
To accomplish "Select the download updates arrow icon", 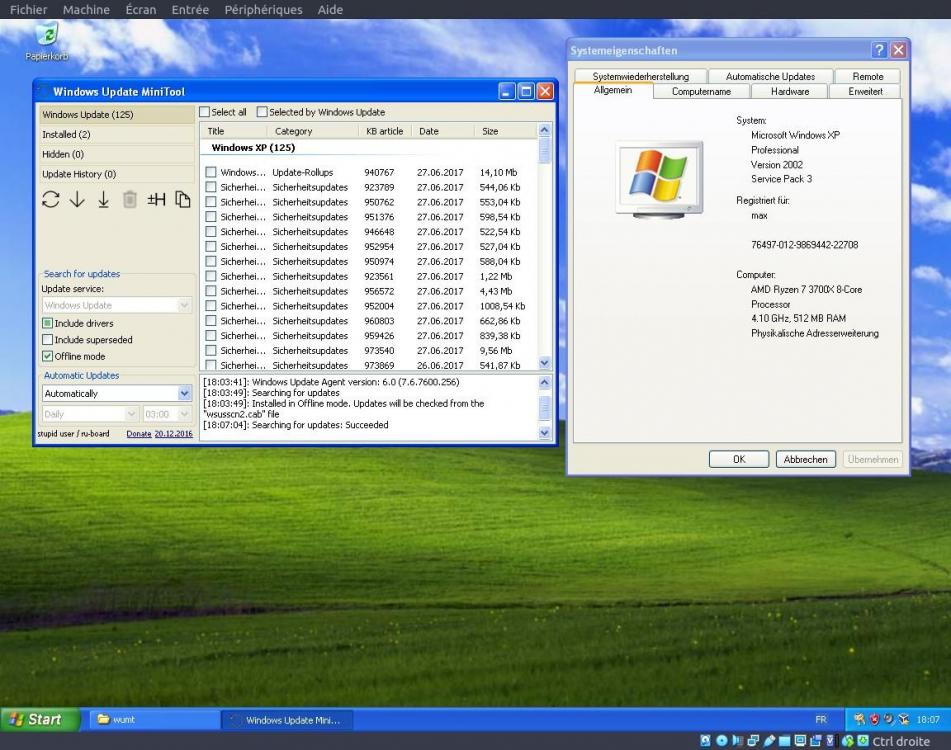I will coord(79,199).
